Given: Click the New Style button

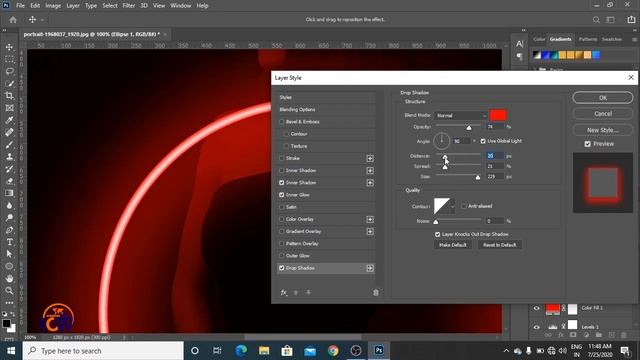Looking at the screenshot, I should click(x=603, y=130).
